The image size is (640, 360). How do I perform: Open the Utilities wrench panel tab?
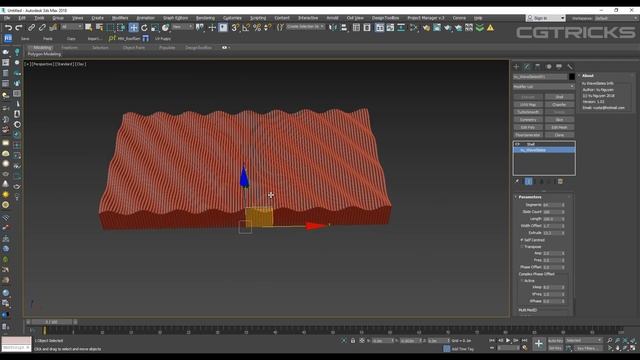pyautogui.click(x=570, y=67)
